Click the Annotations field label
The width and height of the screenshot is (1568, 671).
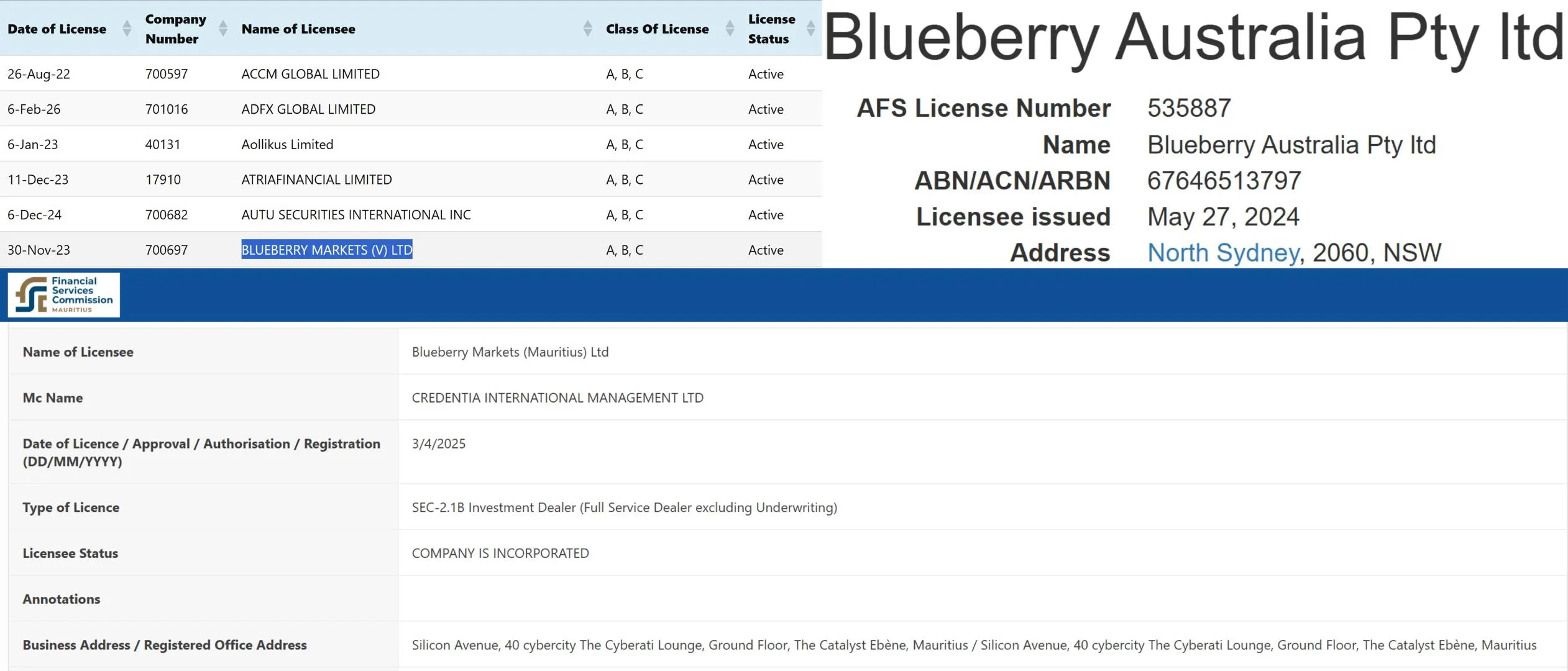pyautogui.click(x=62, y=599)
